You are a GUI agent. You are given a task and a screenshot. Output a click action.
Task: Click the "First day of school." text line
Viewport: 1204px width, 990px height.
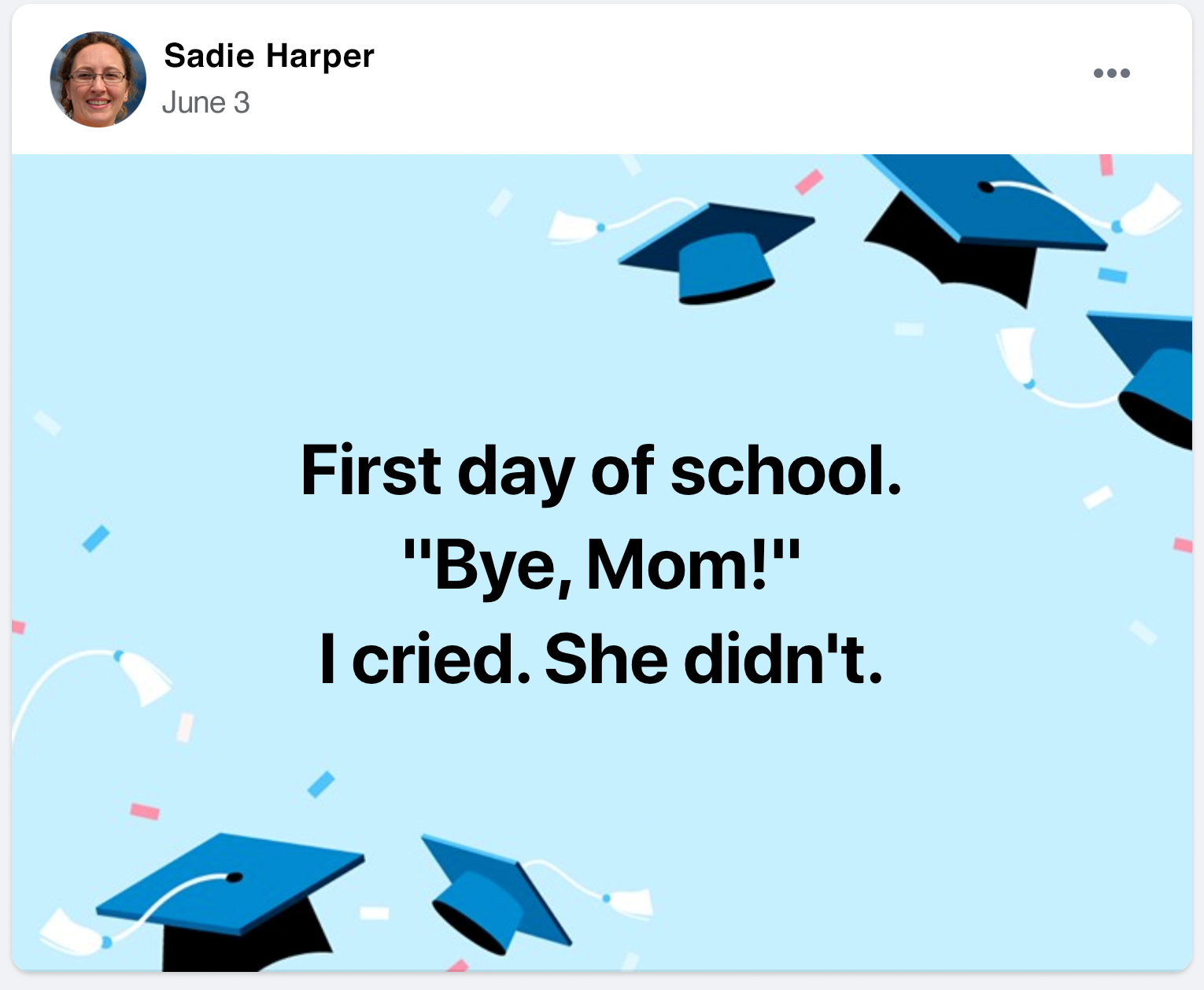(x=600, y=471)
